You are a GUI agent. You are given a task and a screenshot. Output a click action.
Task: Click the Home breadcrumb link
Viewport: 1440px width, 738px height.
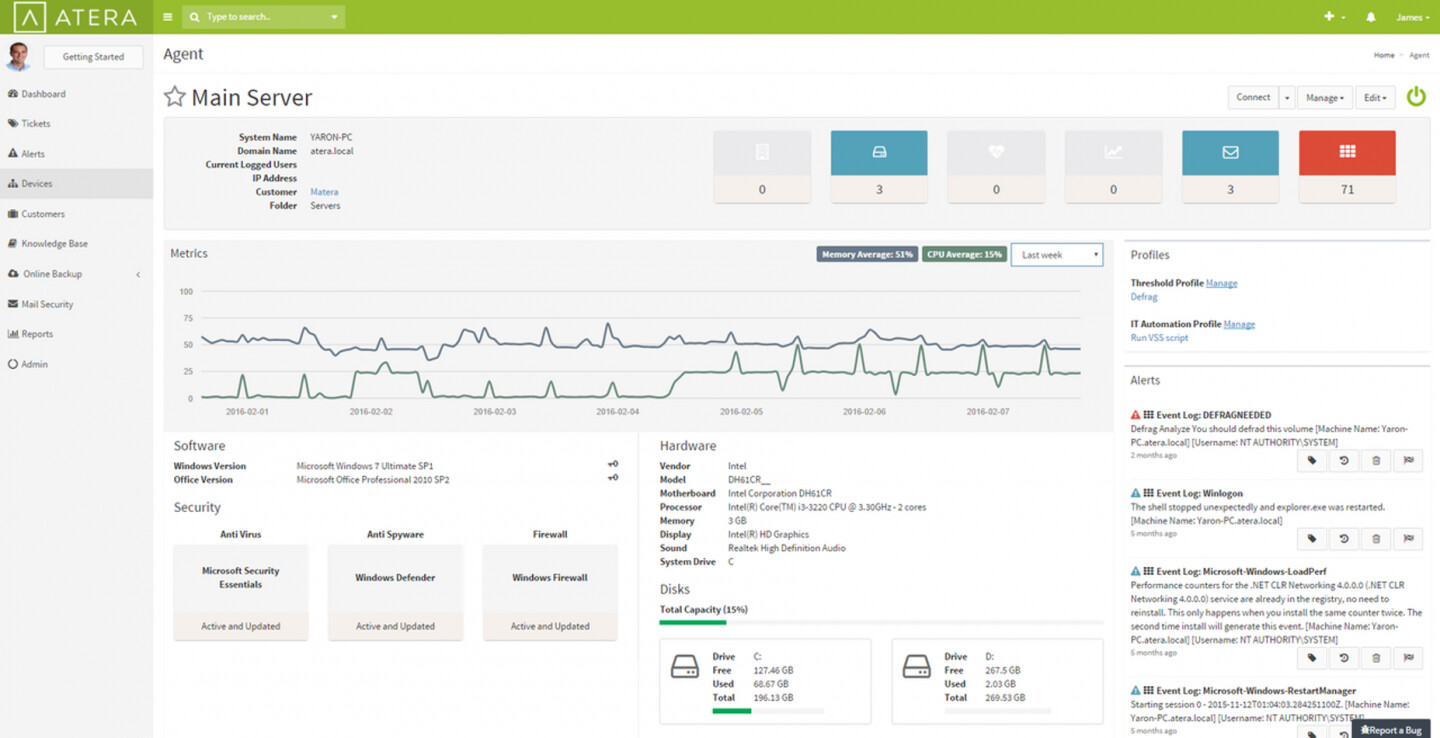pyautogui.click(x=1384, y=55)
